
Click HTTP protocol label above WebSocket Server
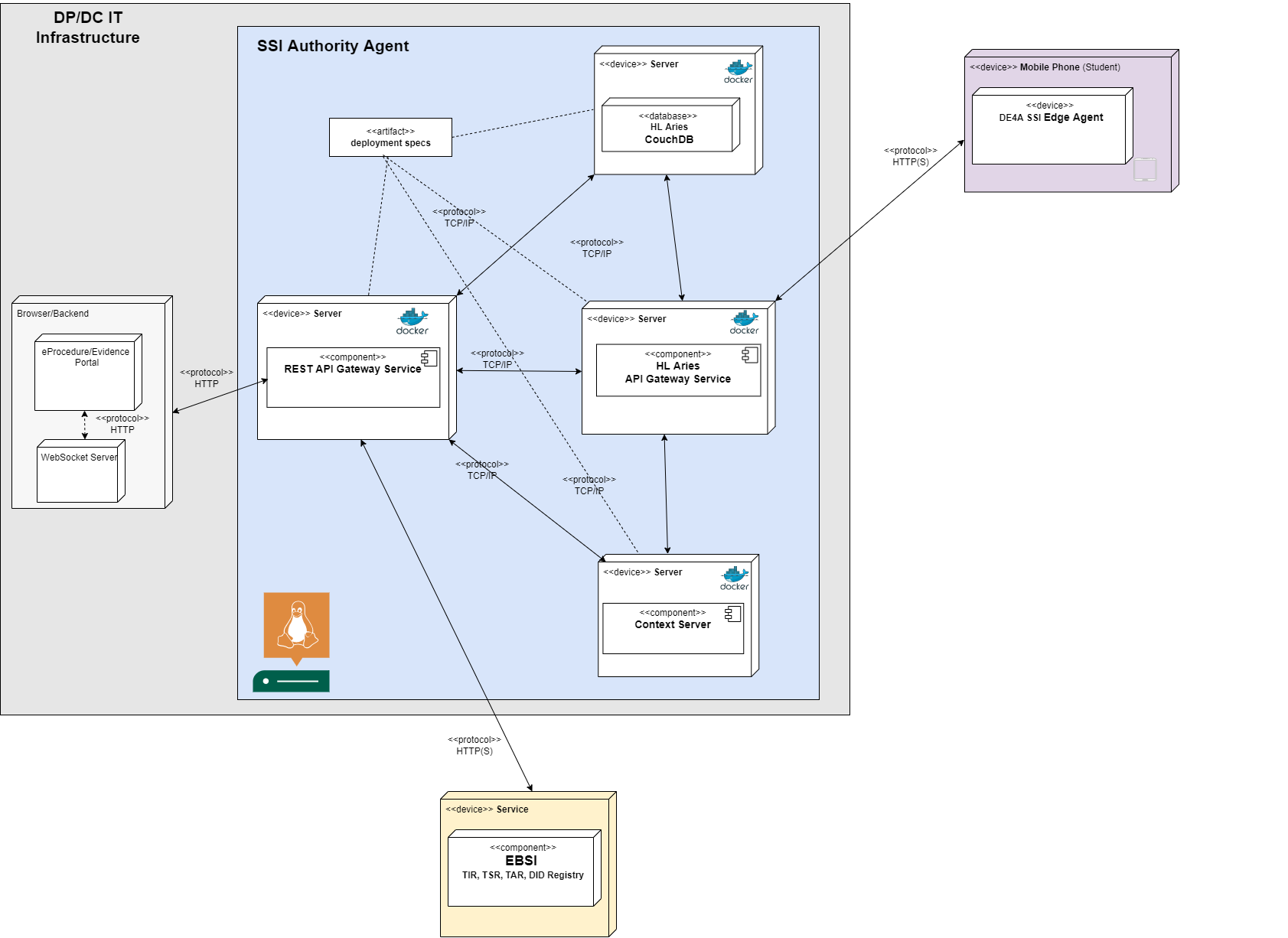[122, 425]
